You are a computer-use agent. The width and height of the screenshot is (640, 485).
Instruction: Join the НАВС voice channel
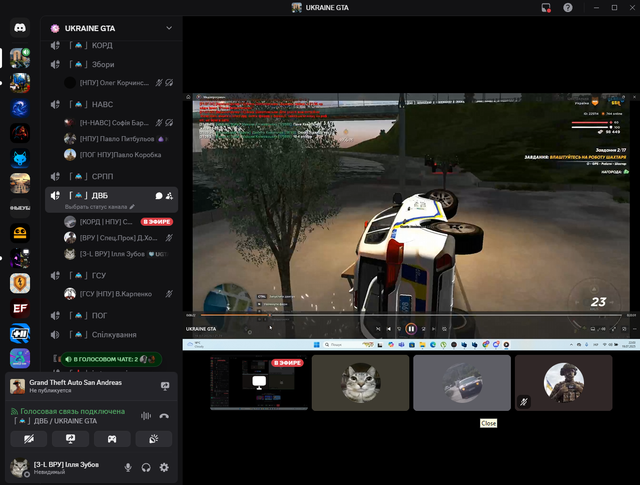click(x=111, y=105)
